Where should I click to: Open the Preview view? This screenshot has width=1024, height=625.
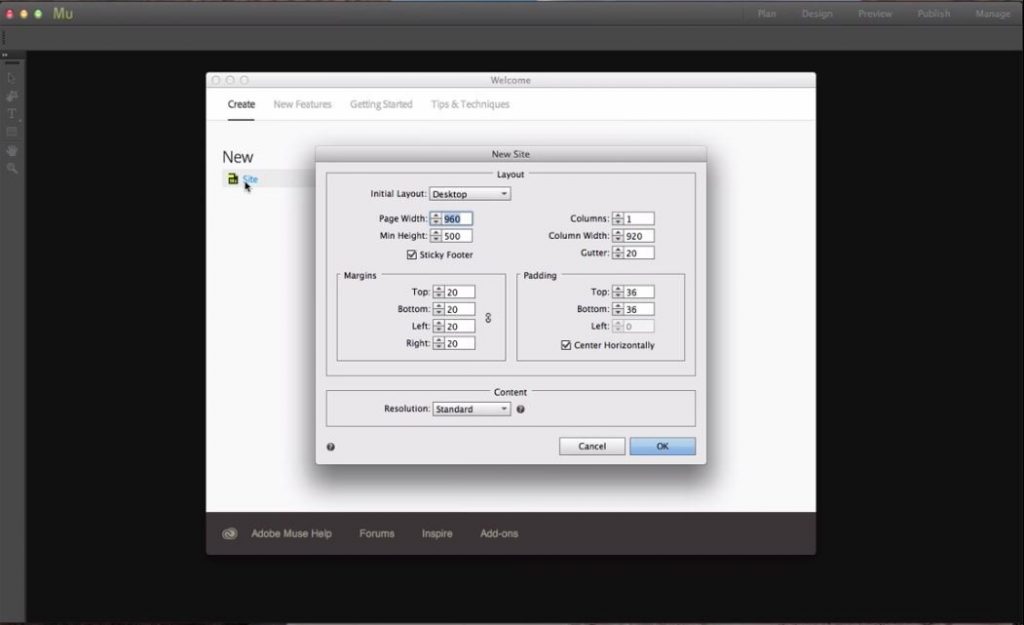(875, 14)
